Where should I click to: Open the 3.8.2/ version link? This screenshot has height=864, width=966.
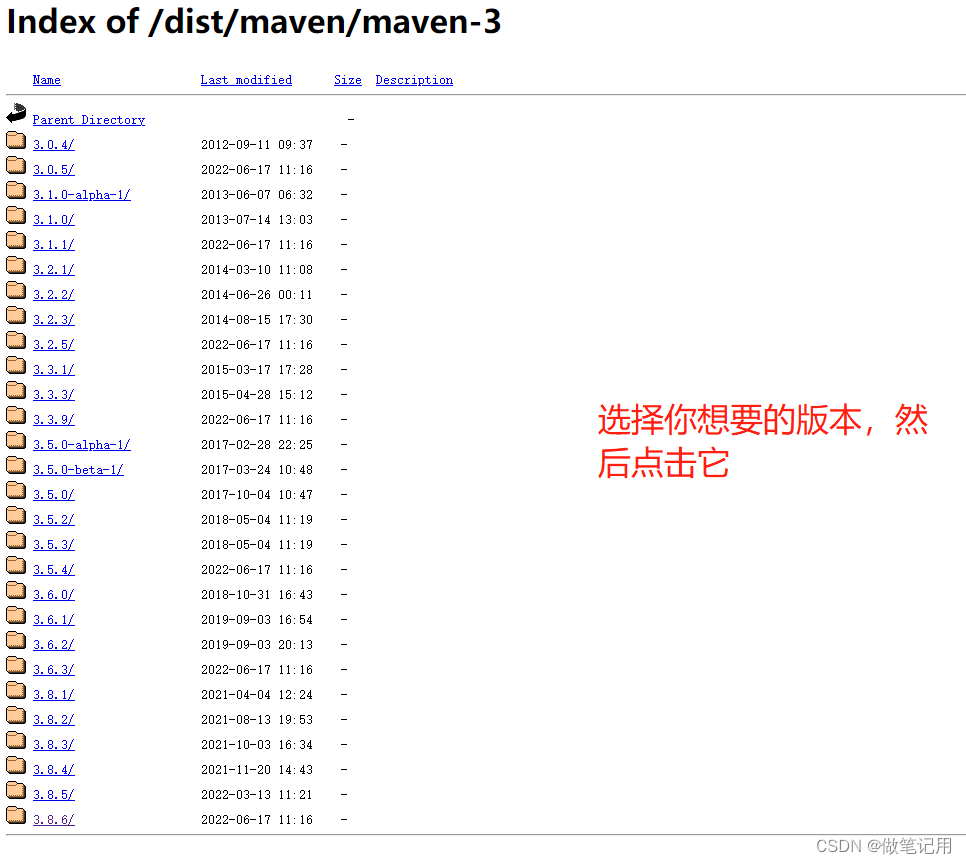pyautogui.click(x=54, y=720)
